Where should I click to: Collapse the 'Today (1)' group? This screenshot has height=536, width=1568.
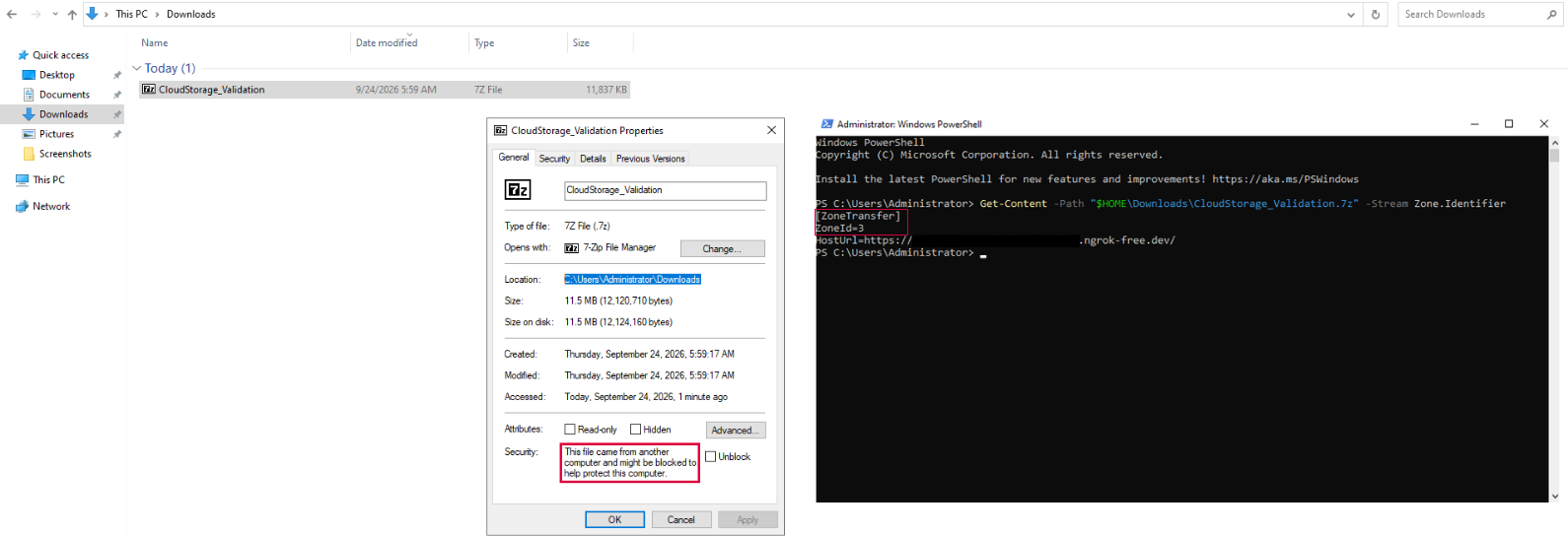136,68
